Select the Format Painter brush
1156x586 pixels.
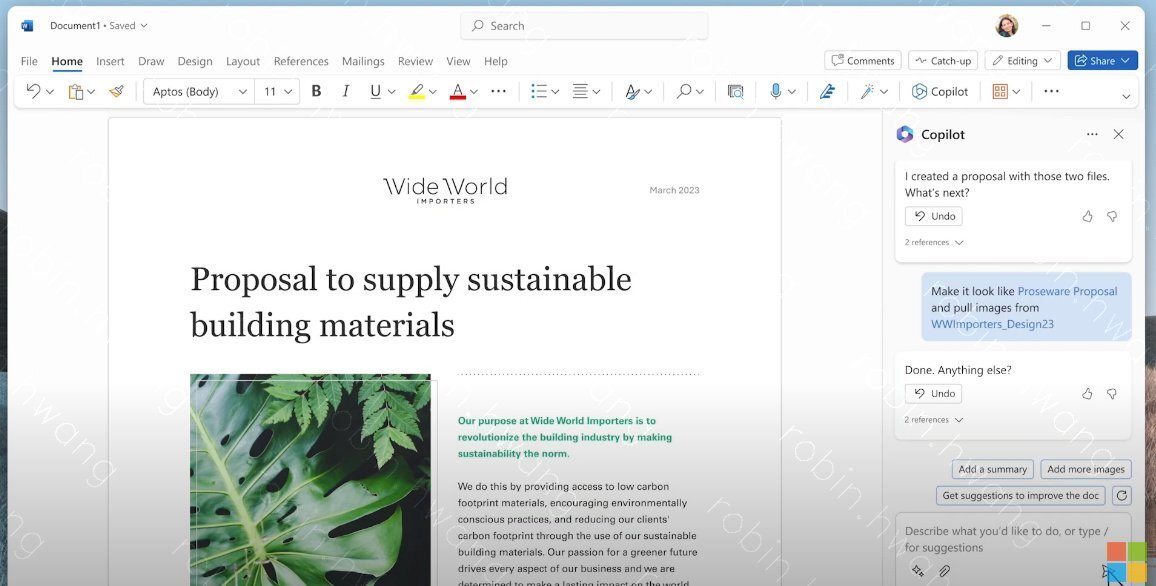point(116,91)
